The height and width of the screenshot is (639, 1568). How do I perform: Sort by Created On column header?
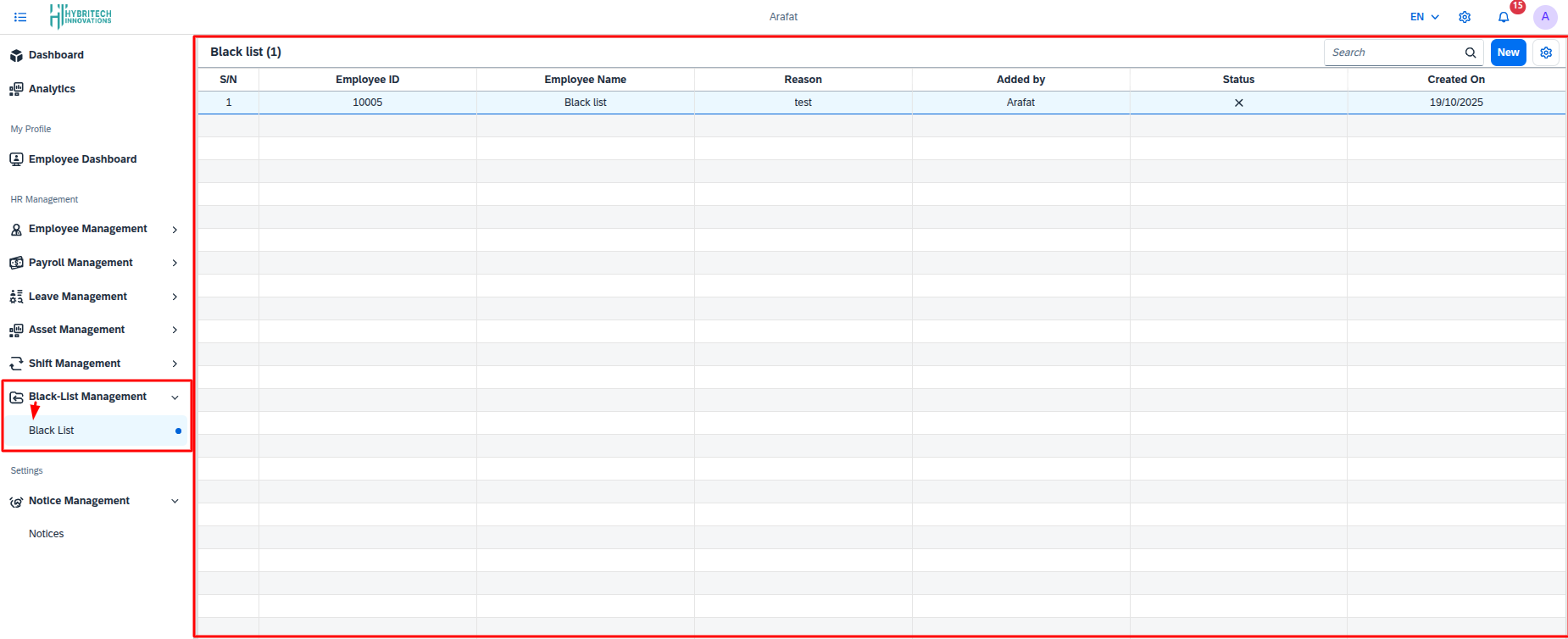coord(1455,80)
